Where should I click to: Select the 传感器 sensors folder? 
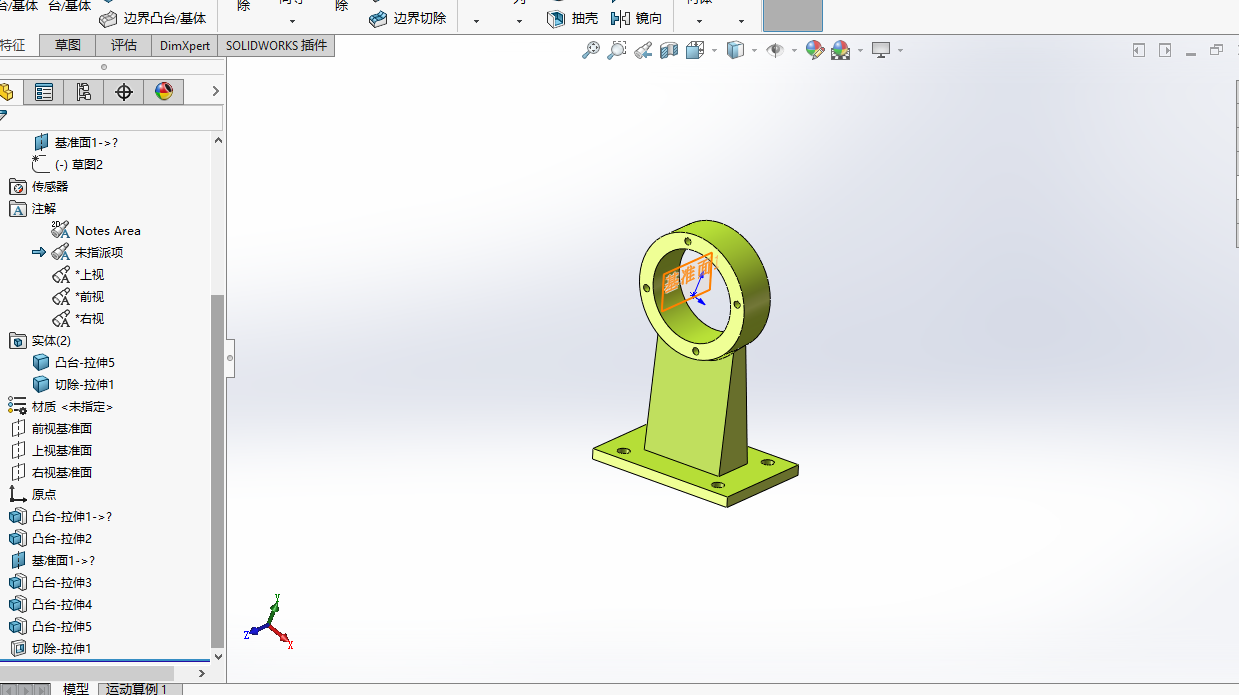pyautogui.click(x=50, y=187)
